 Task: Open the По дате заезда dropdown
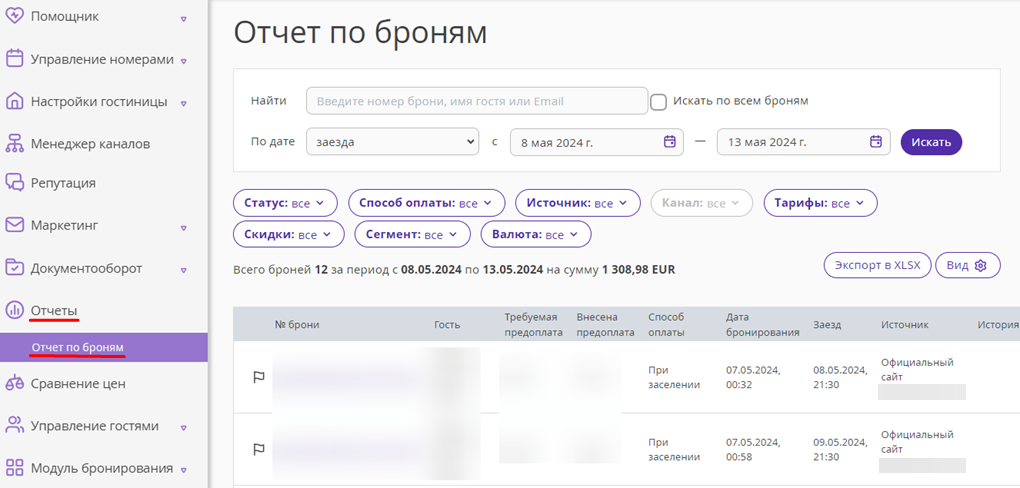393,142
